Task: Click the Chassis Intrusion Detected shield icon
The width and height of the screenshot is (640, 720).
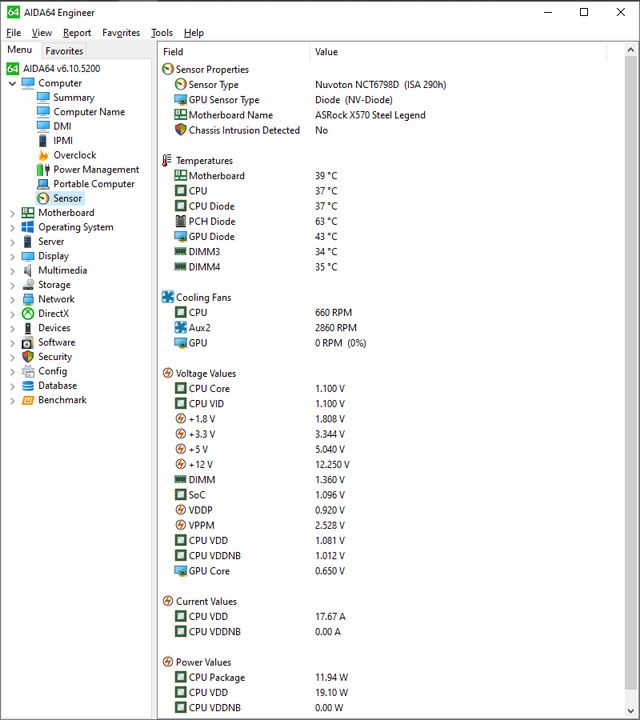Action: tap(180, 130)
